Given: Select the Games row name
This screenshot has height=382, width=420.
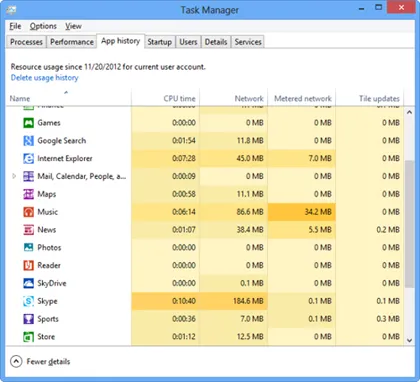Looking at the screenshot, I should [x=49, y=123].
